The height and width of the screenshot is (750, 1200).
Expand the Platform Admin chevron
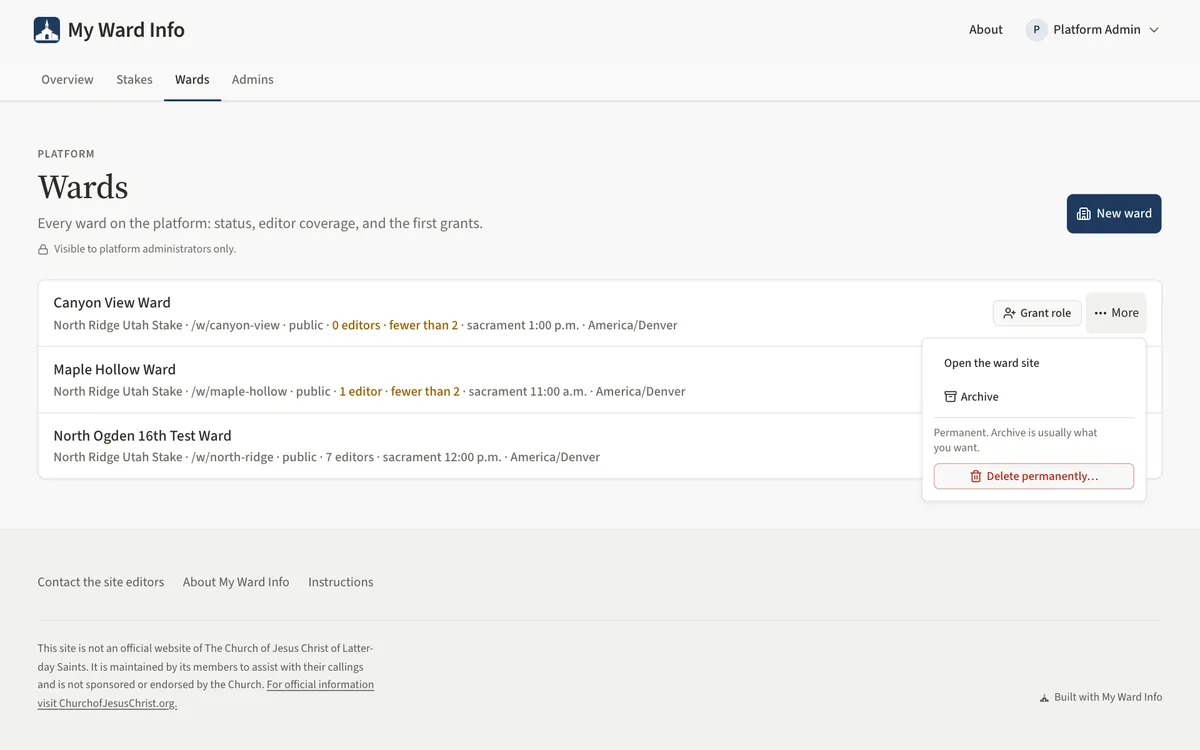(1154, 30)
